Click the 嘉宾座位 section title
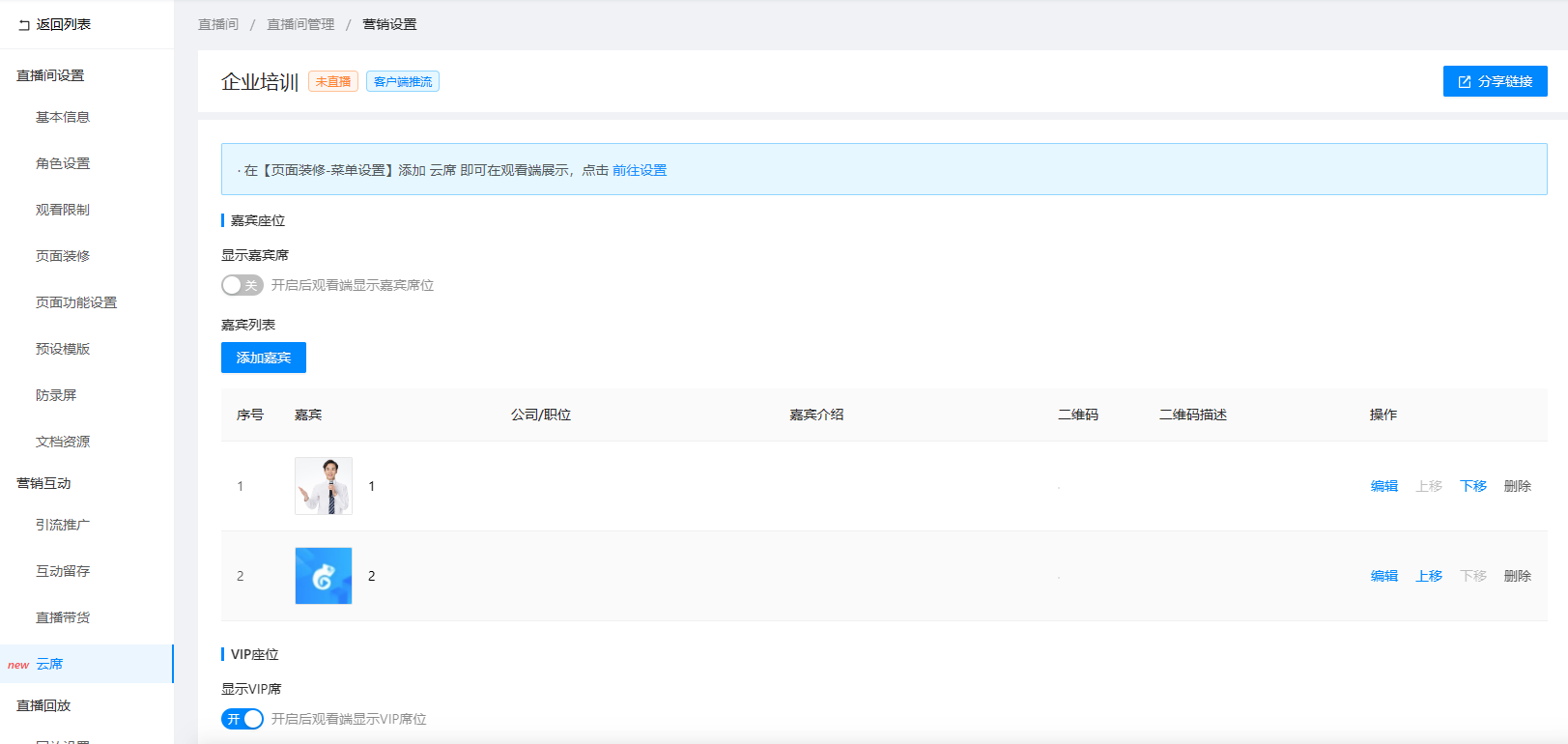This screenshot has height=744, width=1568. tap(258, 220)
